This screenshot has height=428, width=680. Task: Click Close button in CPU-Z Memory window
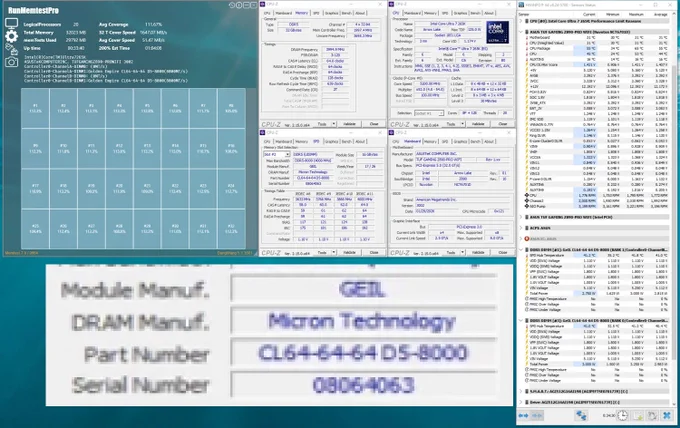[x=374, y=124]
